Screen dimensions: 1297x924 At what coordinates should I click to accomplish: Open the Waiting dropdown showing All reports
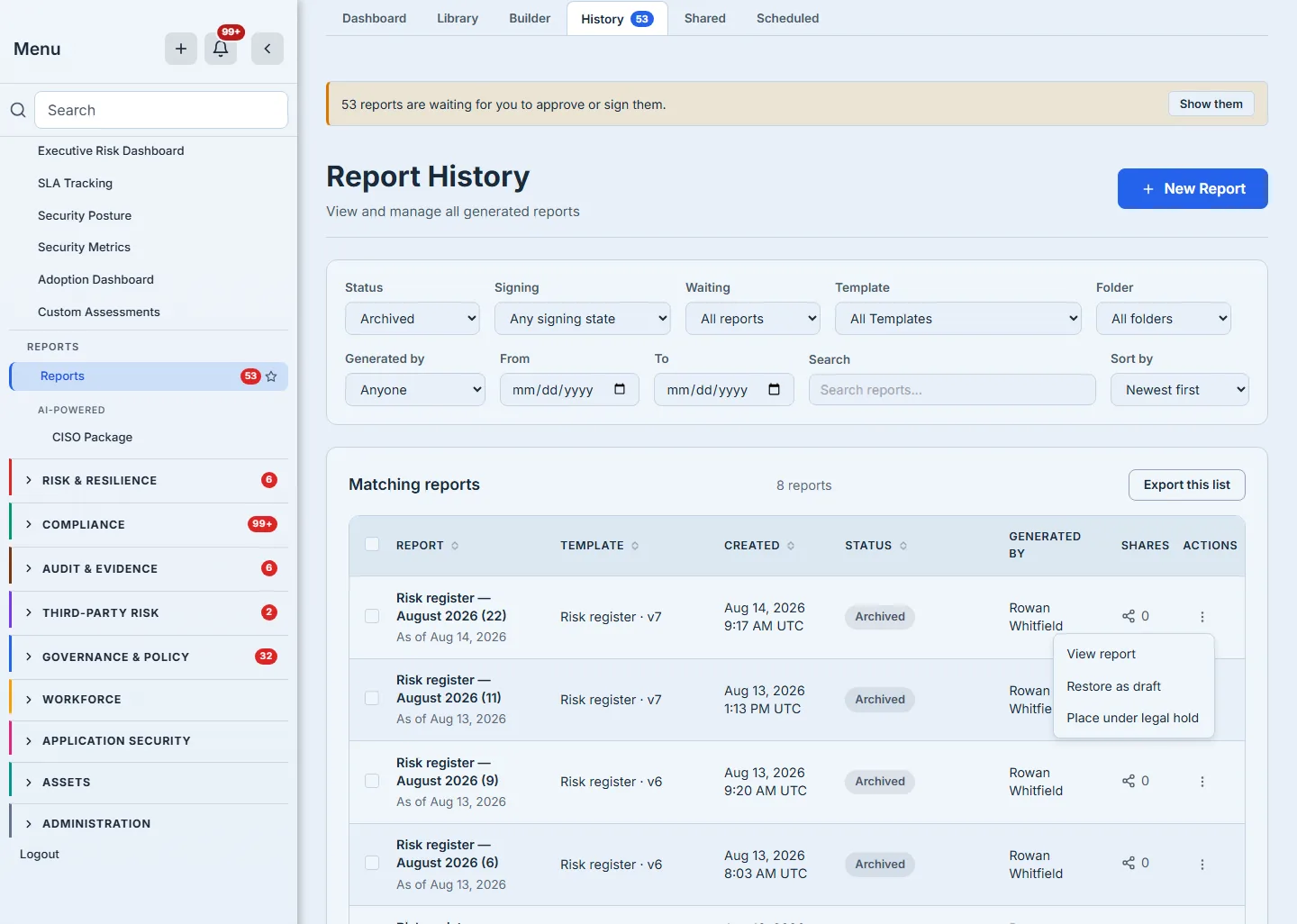[753, 319]
